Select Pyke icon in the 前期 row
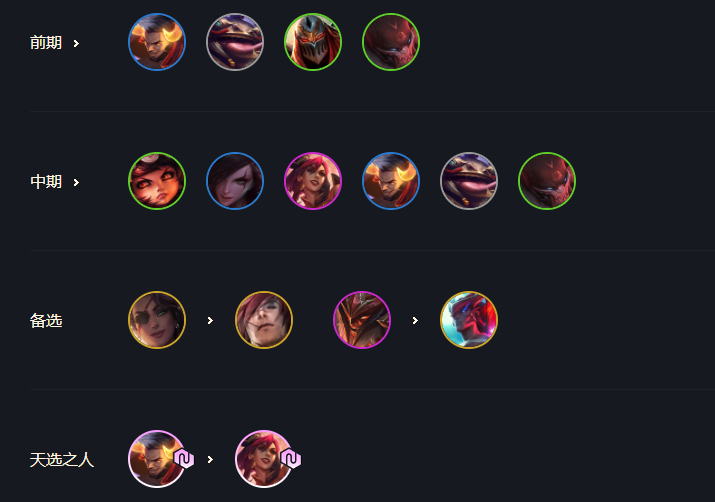 click(x=391, y=42)
